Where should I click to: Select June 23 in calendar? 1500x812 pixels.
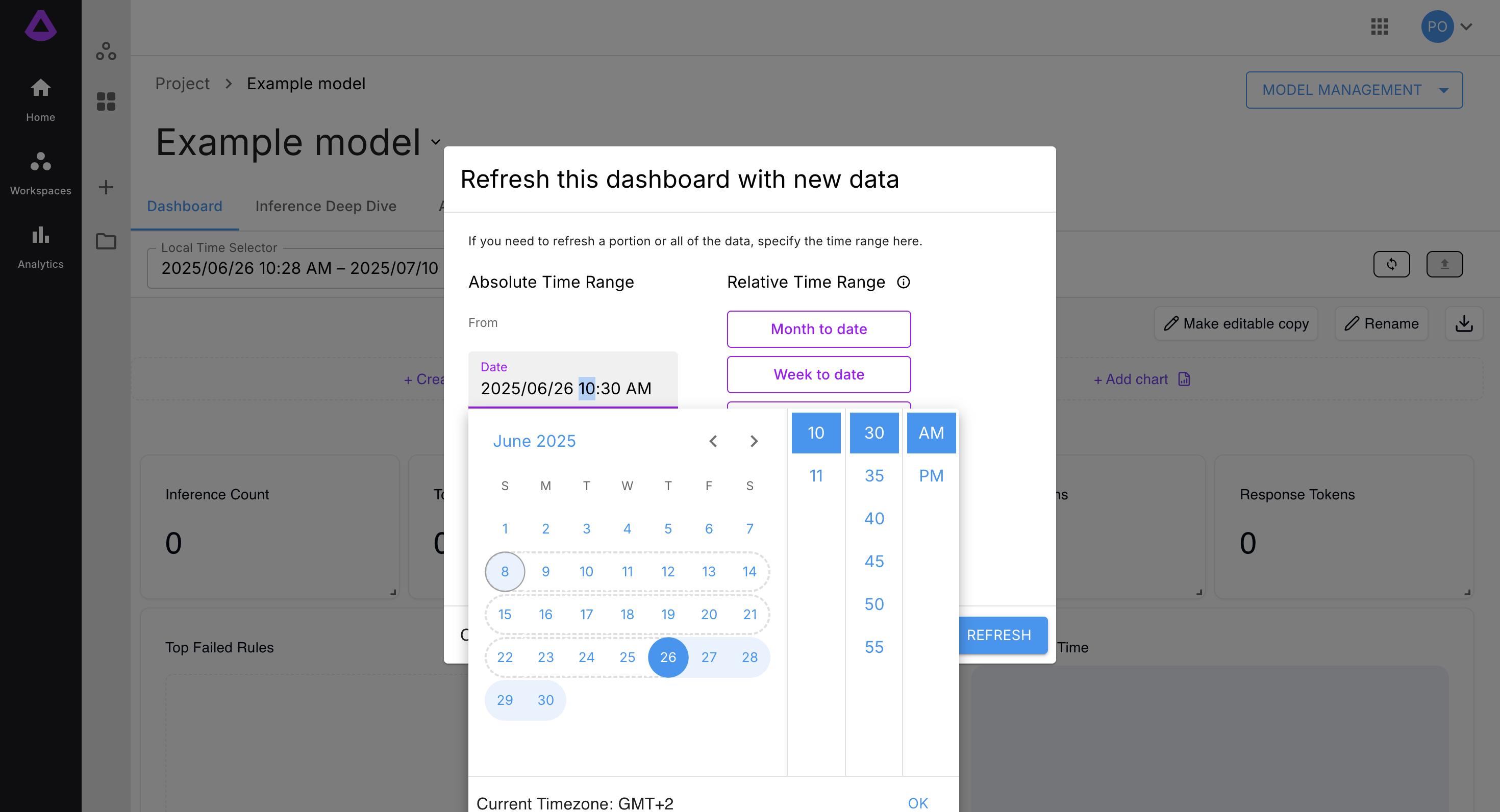click(545, 657)
